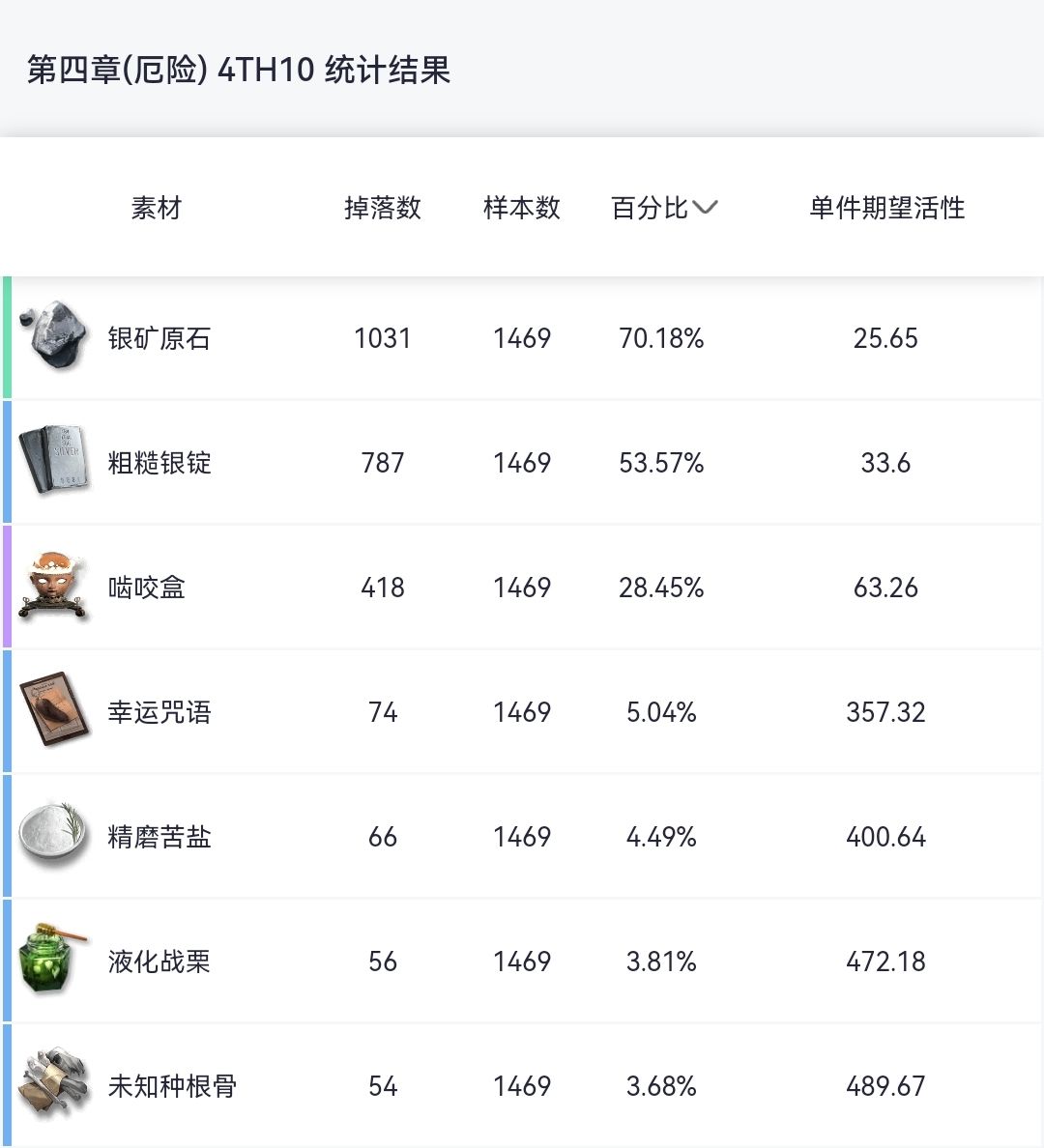Click the 素材 column header
1044x1148 pixels.
tap(157, 208)
